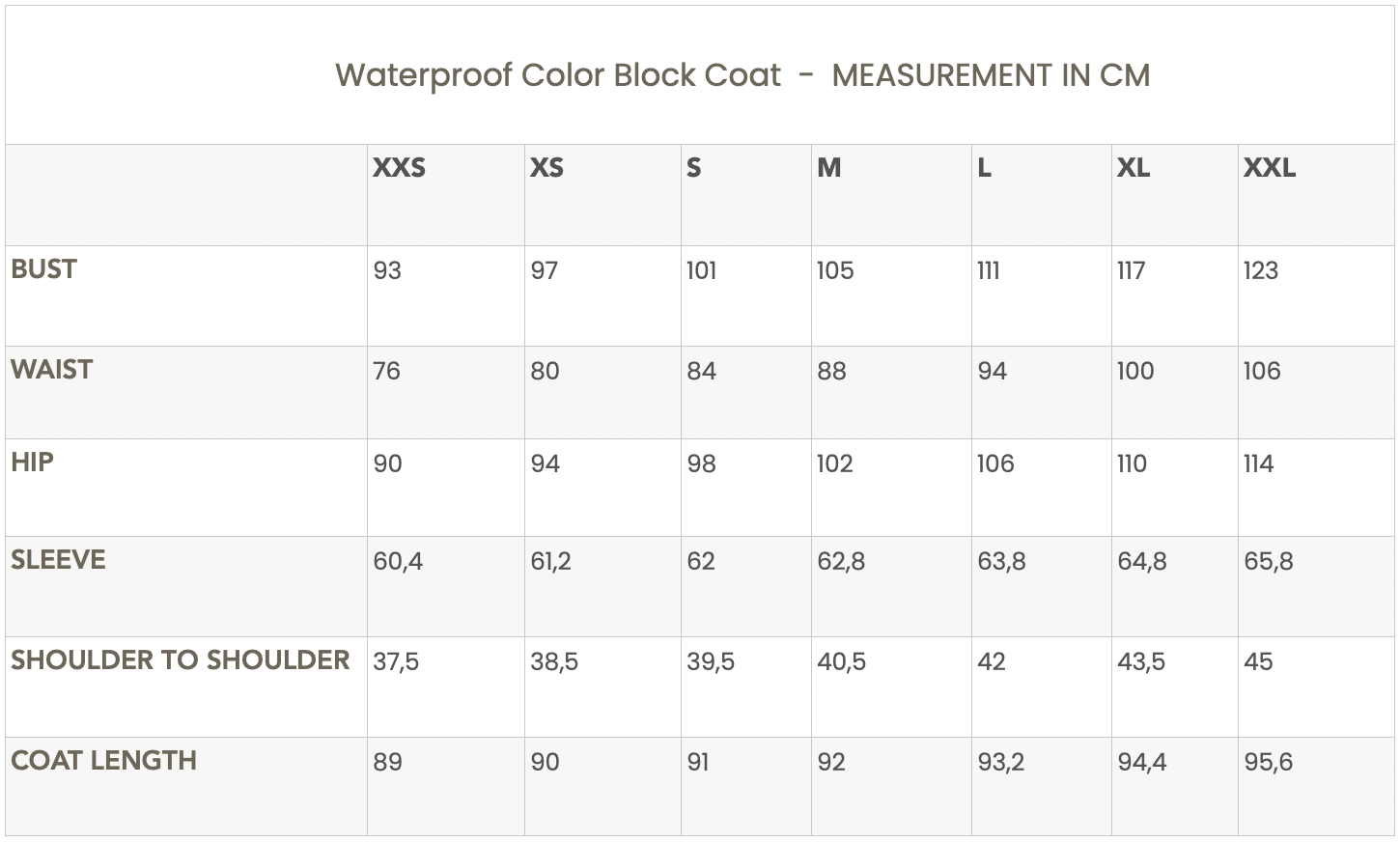
Task: Click bust value 123 for XXL
Action: click(1261, 271)
